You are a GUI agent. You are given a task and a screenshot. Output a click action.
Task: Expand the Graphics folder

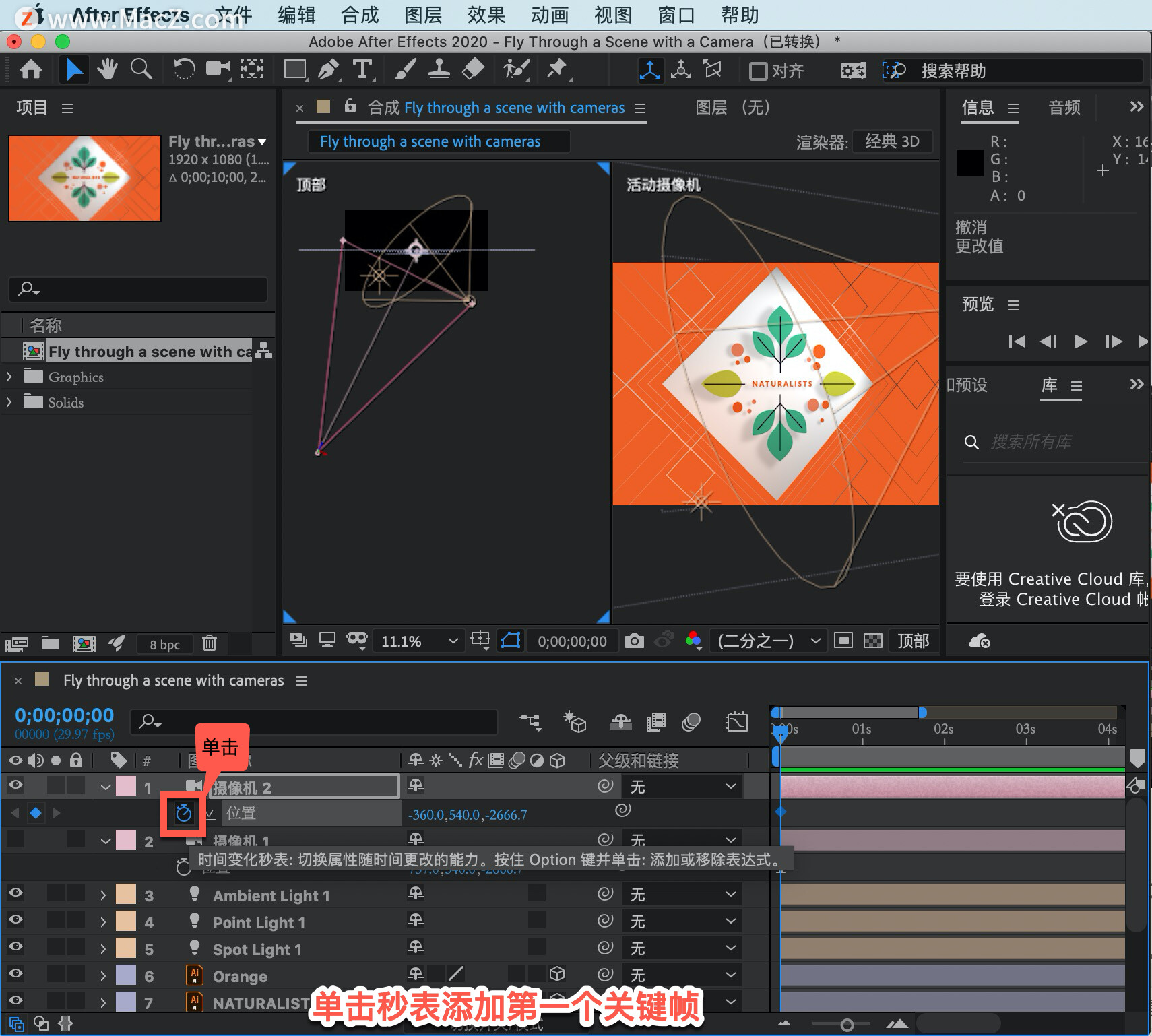(x=9, y=377)
